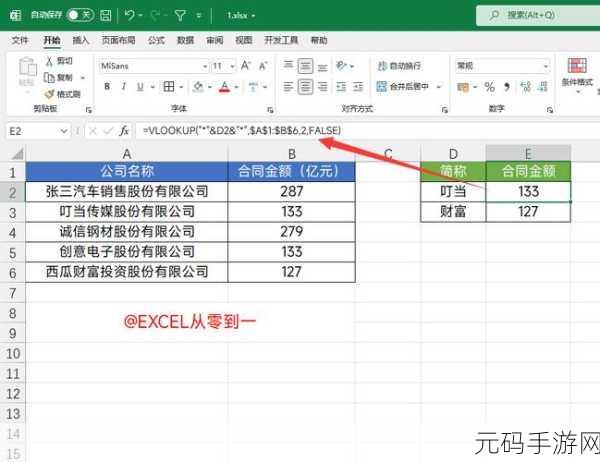The image size is (600, 462).
Task: Click the search box (Alt+Q)
Action: [538, 15]
